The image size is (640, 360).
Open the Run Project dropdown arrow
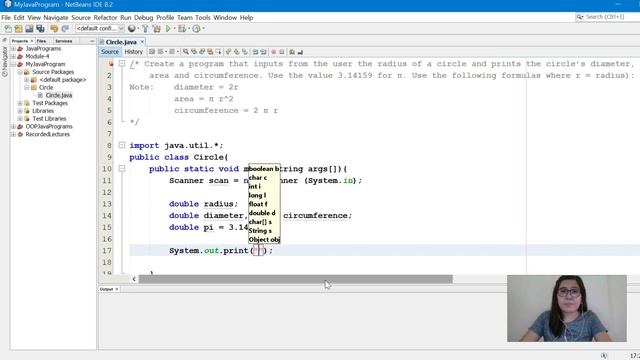click(175, 29)
